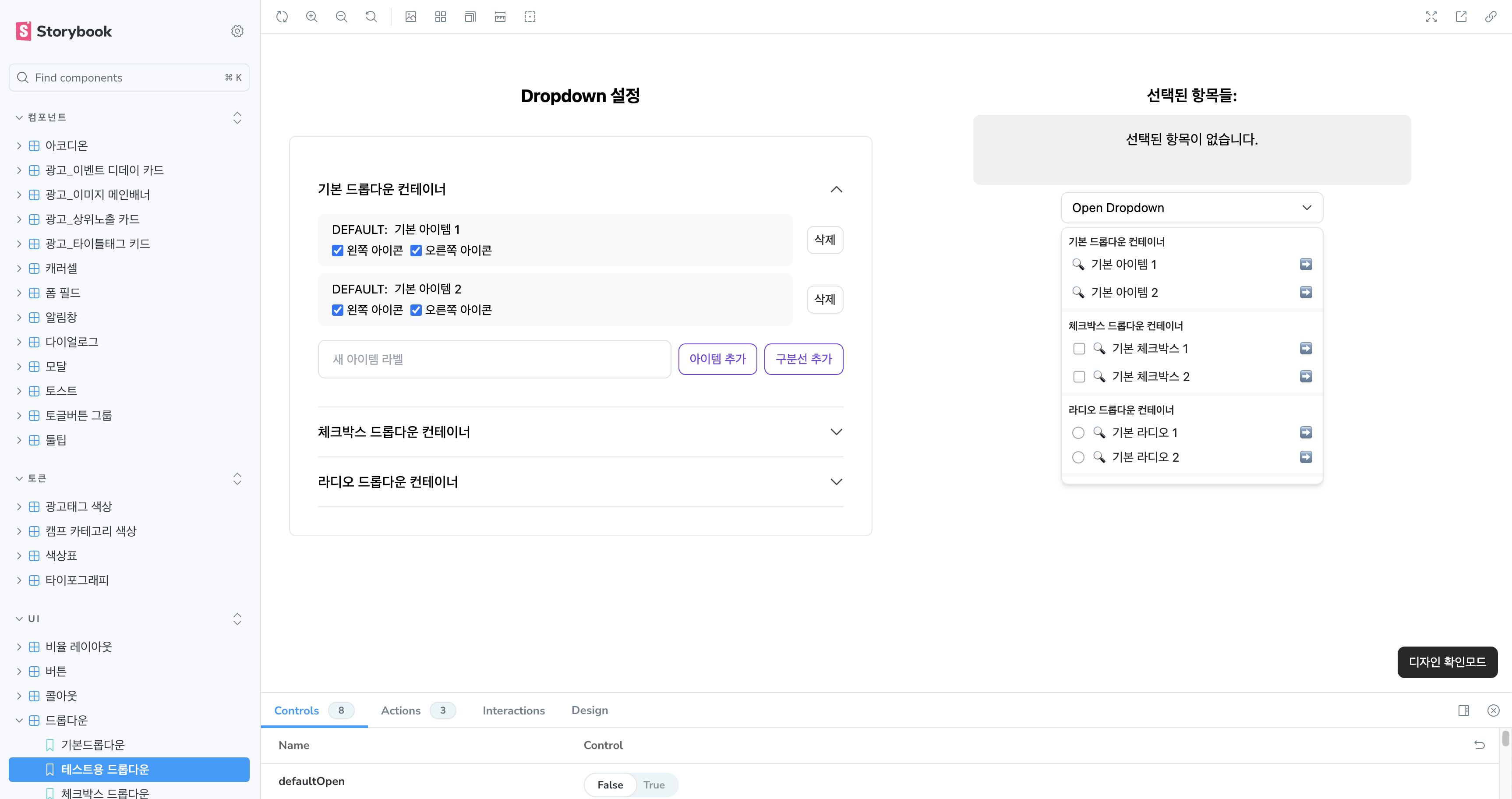This screenshot has width=1512, height=799.
Task: Click the 새 아이템 라벨 input field
Action: tap(494, 359)
